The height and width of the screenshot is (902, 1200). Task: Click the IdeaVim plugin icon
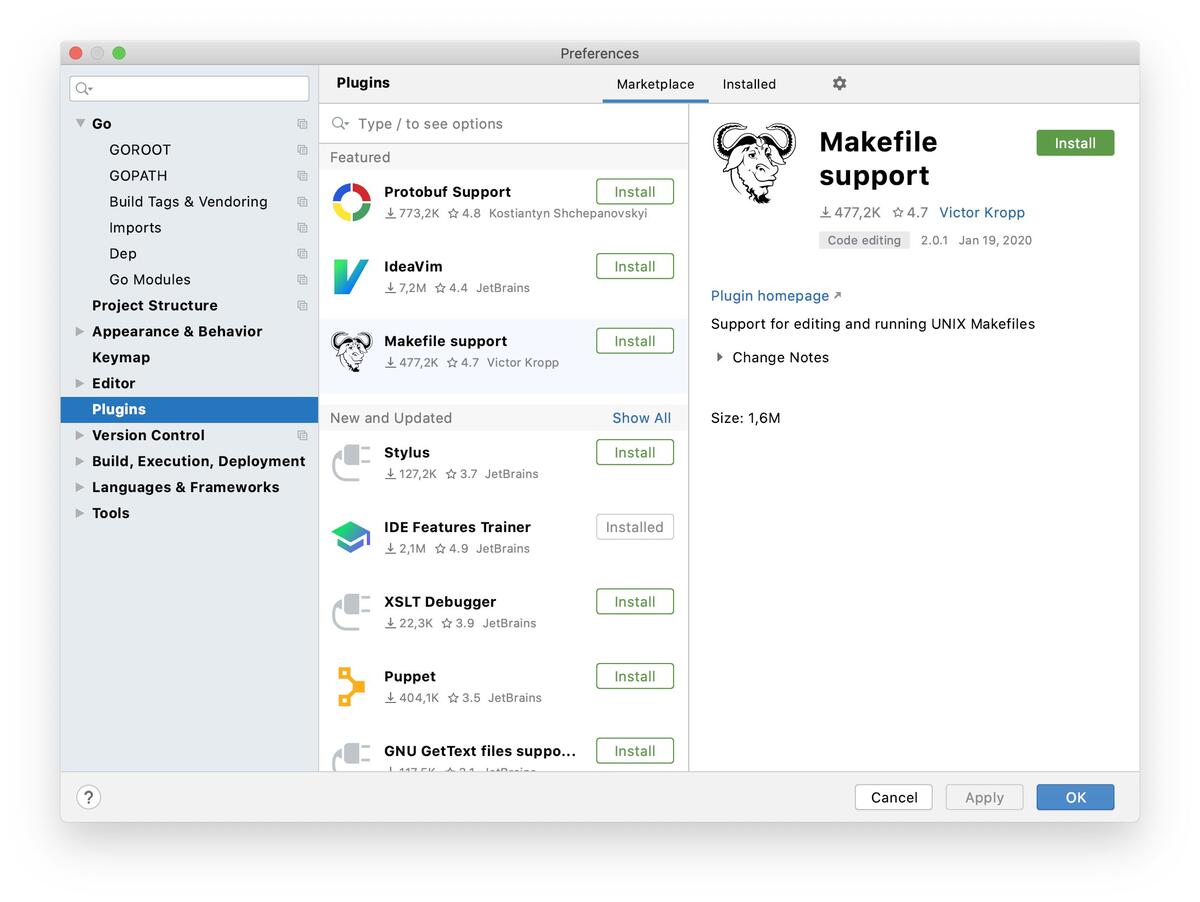pos(351,277)
